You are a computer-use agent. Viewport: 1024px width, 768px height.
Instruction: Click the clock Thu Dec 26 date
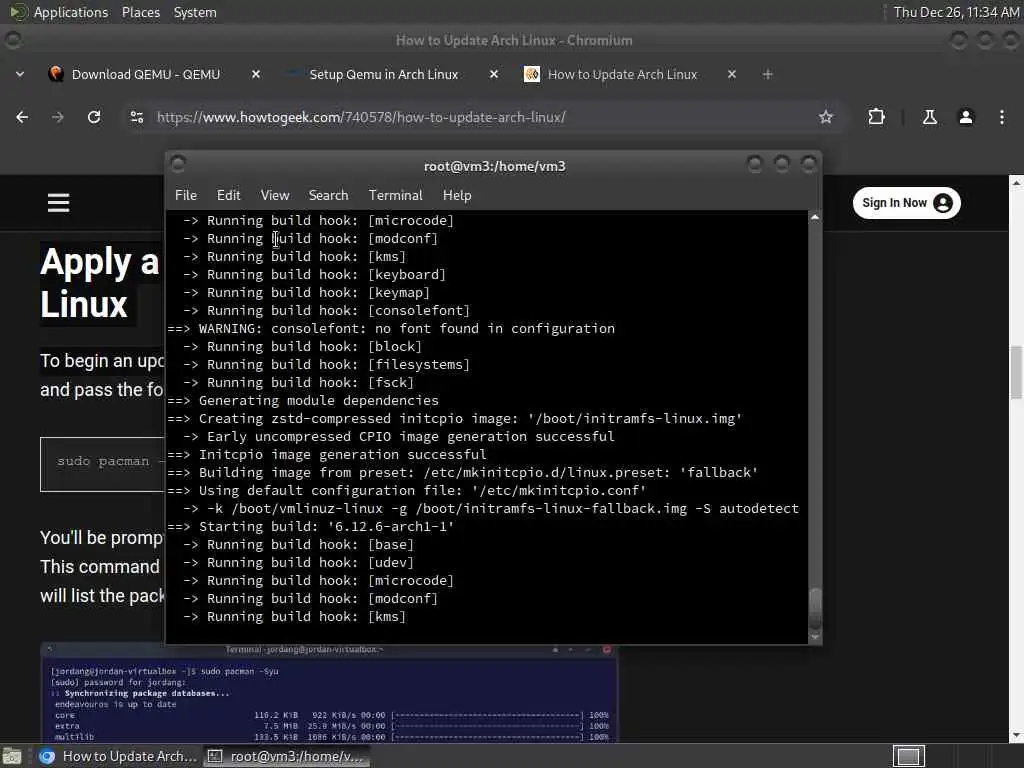click(956, 12)
